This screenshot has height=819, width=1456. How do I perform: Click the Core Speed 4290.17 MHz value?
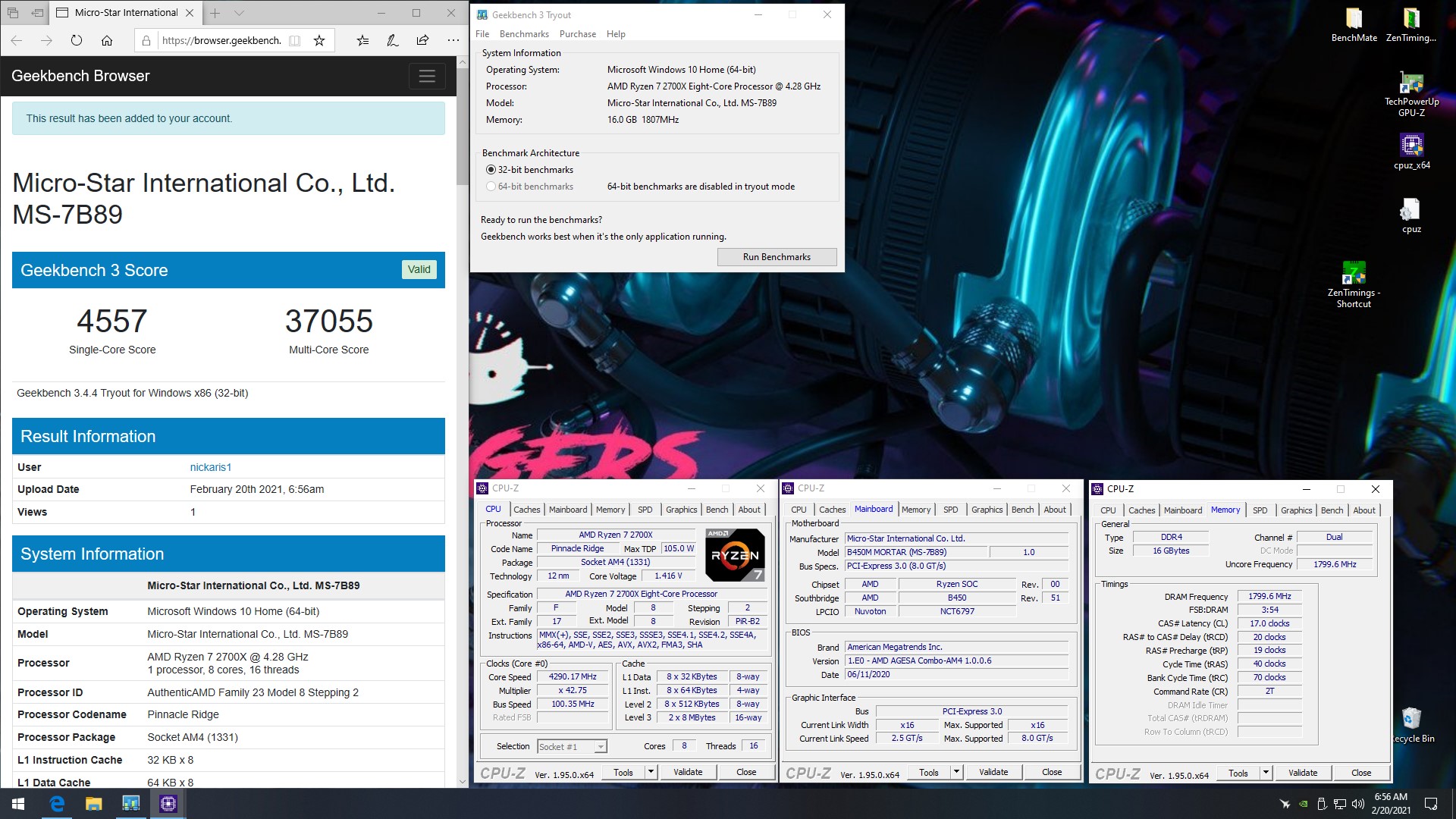[x=573, y=676]
